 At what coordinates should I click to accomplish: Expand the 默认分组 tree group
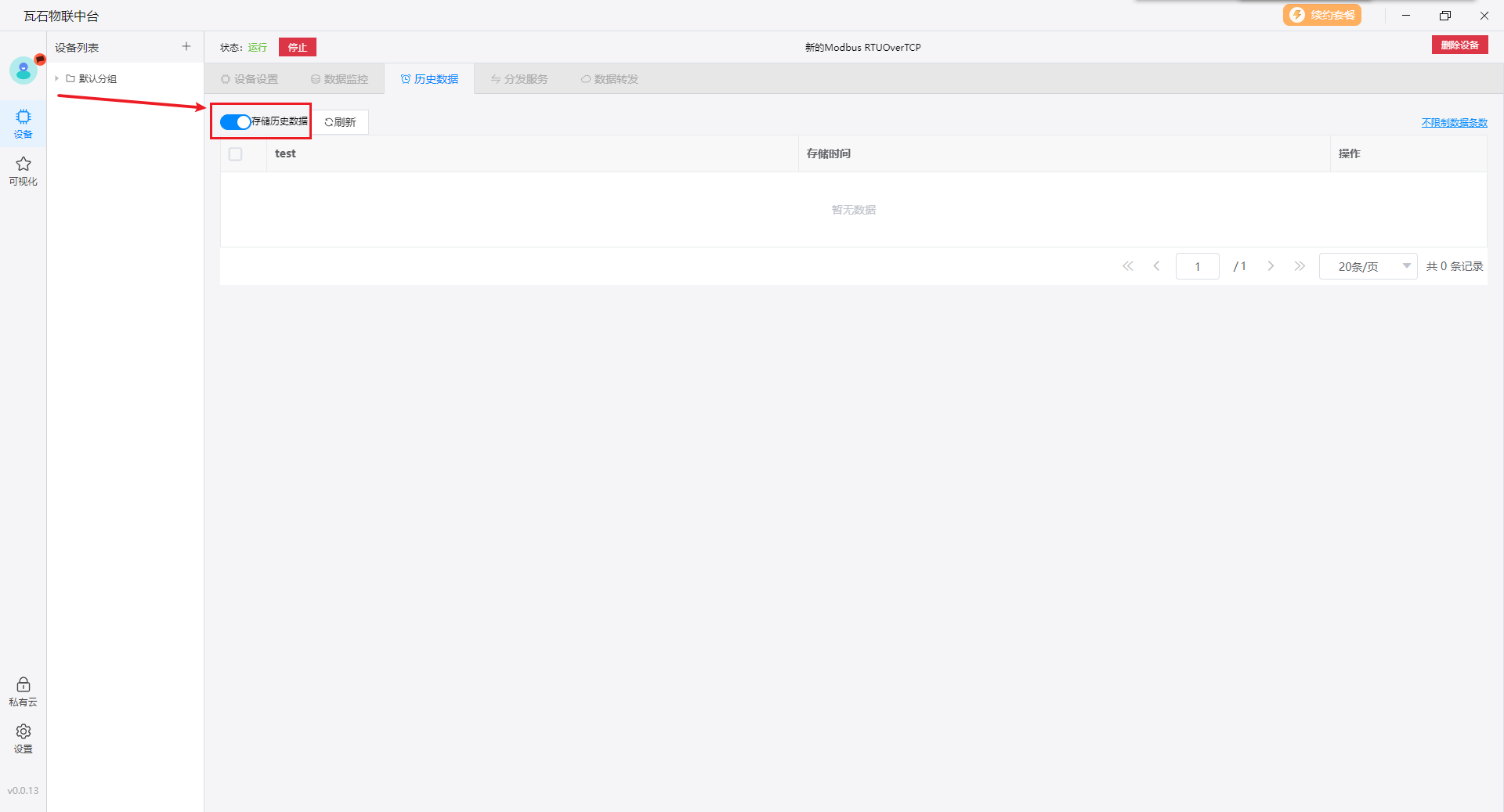57,78
